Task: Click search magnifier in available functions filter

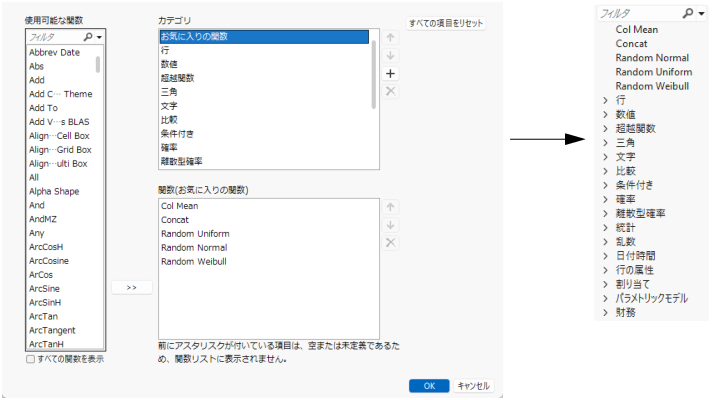Action: tap(88, 37)
